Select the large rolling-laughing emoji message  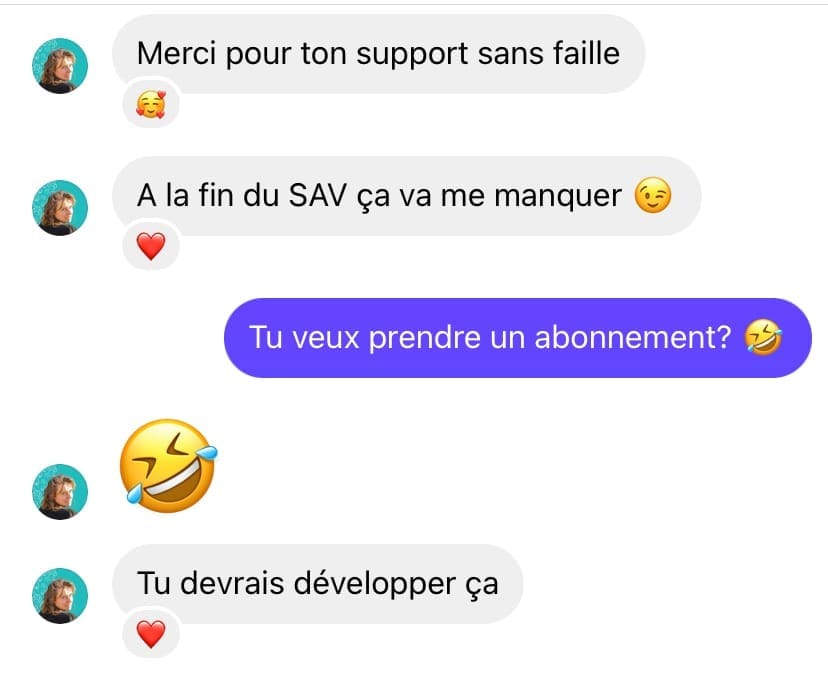coord(168,465)
